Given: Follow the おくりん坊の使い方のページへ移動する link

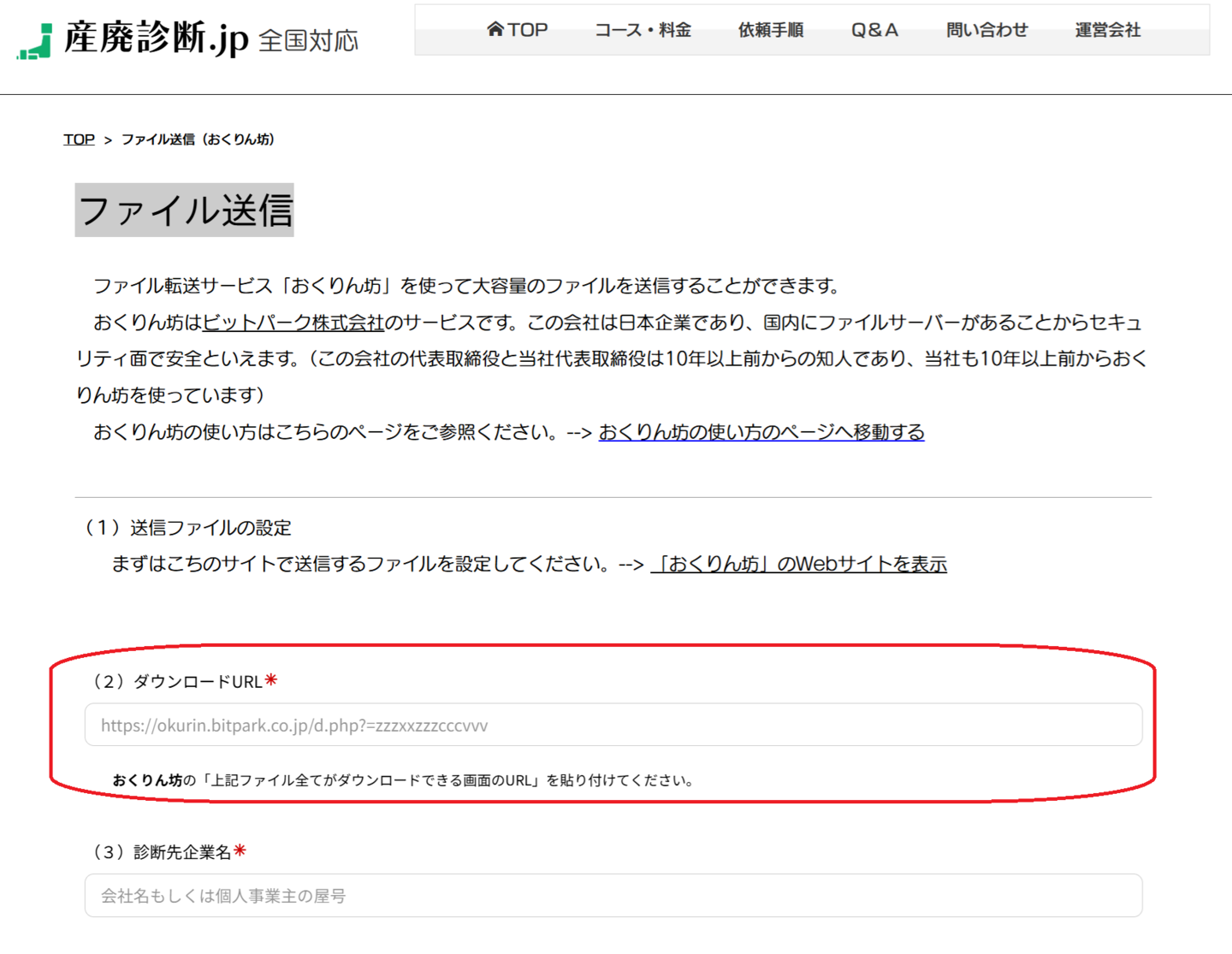Looking at the screenshot, I should tap(761, 432).
